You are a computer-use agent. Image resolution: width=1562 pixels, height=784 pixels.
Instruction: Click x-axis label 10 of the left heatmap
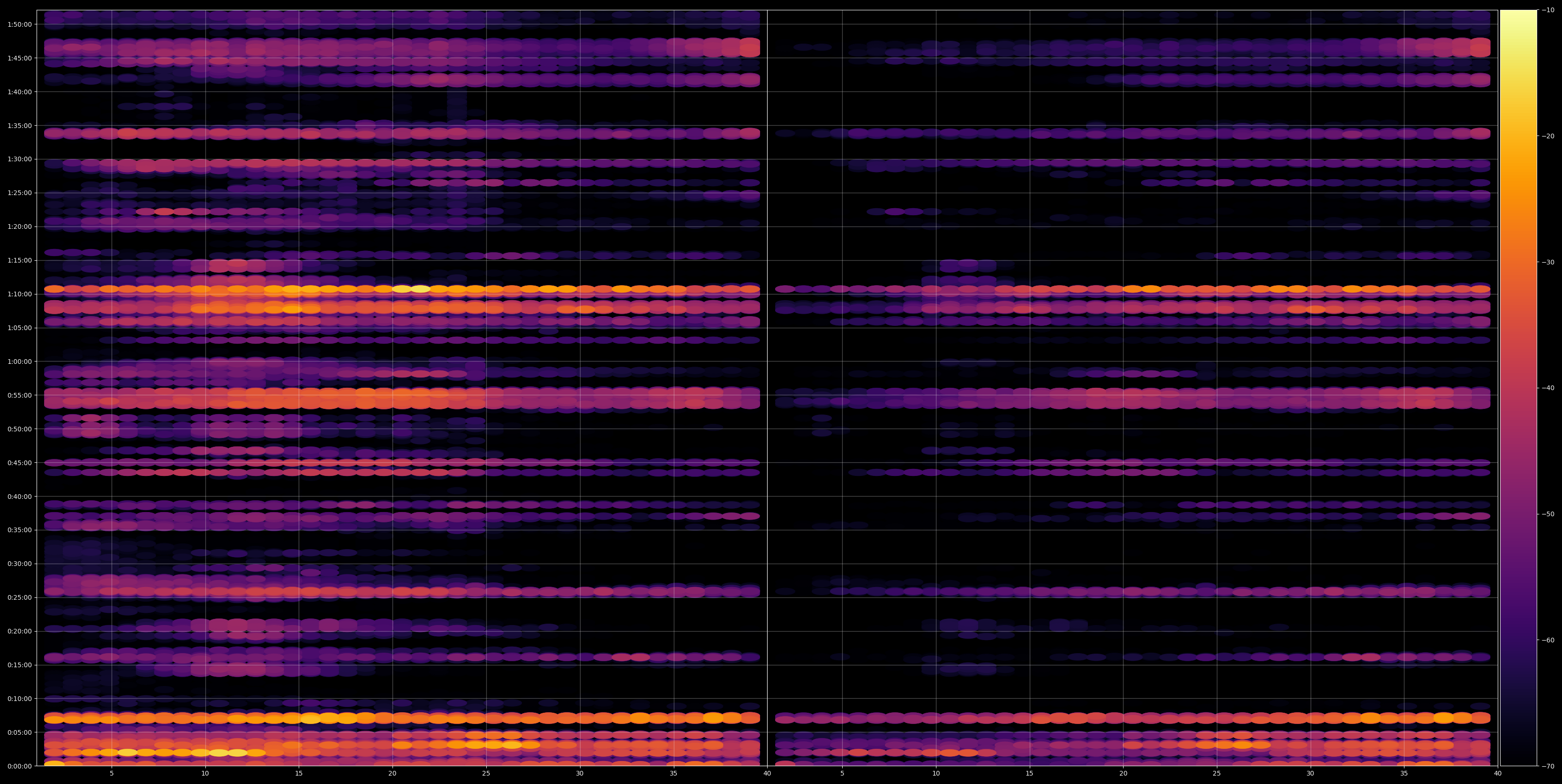point(205,774)
